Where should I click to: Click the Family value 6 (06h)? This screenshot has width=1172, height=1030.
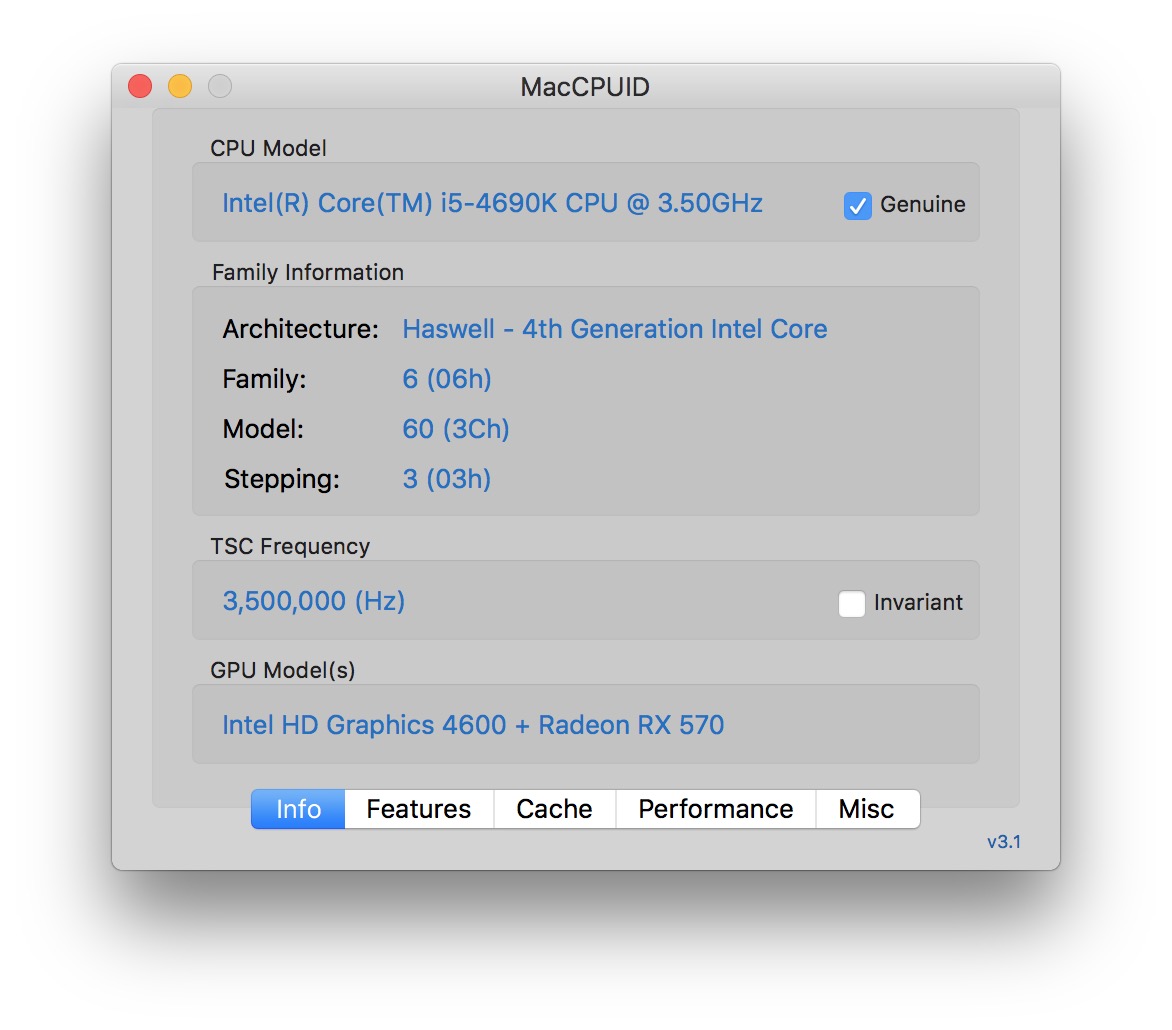click(x=447, y=379)
